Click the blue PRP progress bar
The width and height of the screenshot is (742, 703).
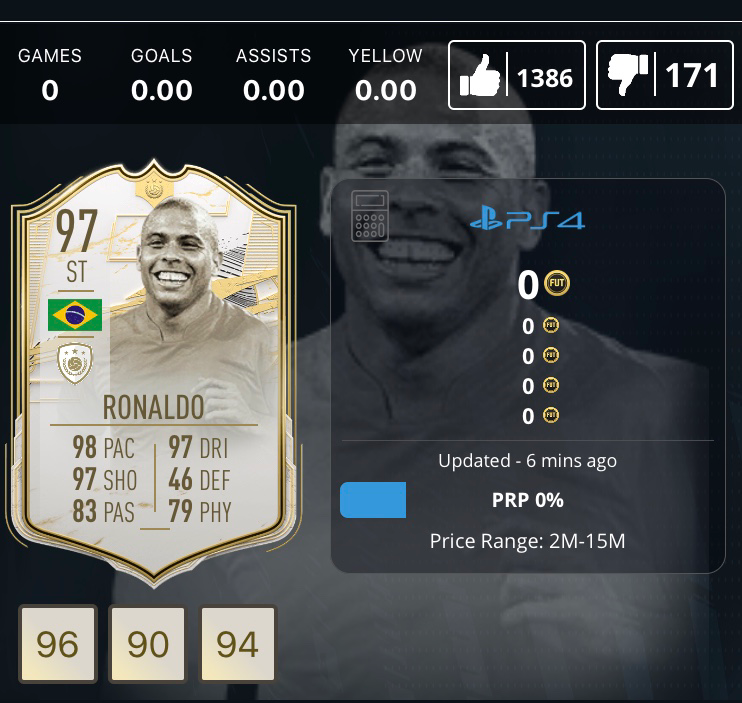click(x=373, y=500)
